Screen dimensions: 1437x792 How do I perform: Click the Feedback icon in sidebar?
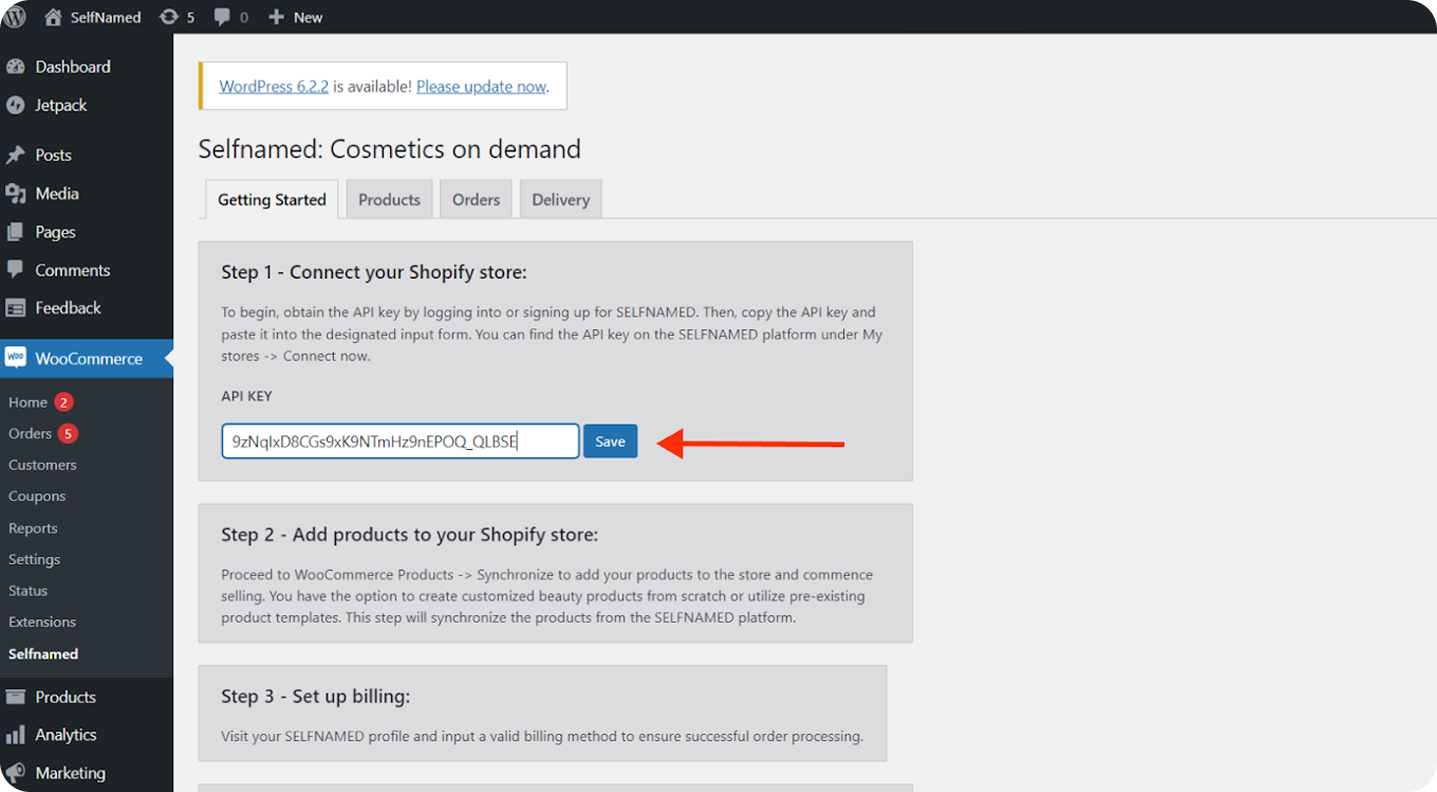click(15, 308)
